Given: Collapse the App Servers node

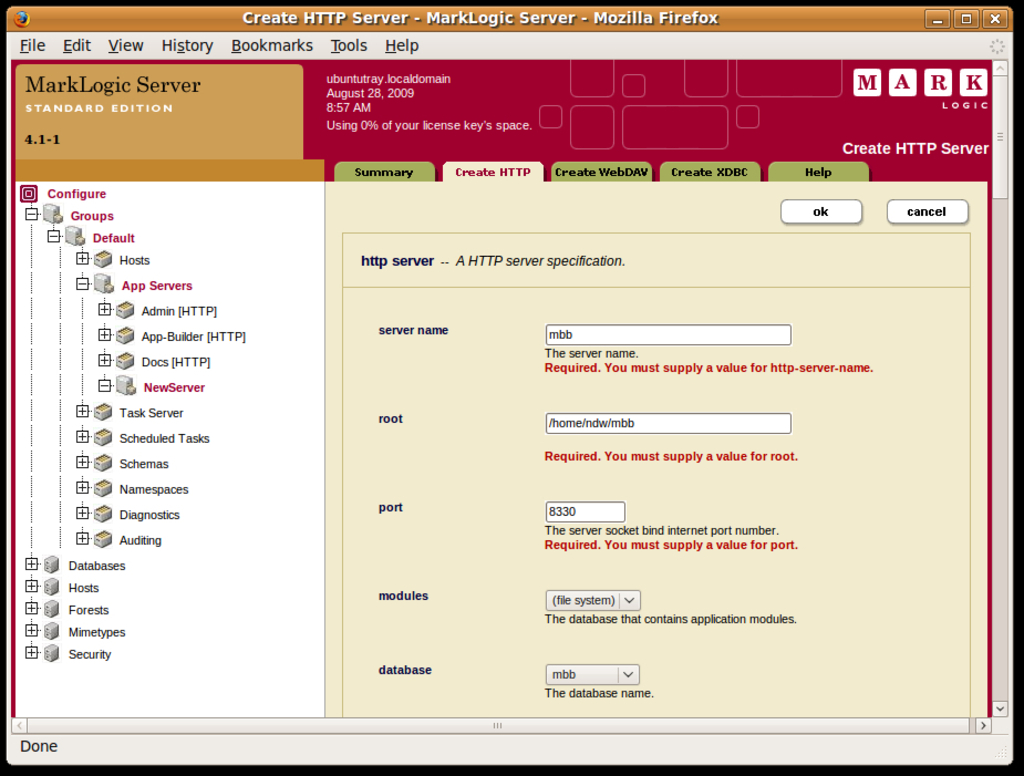Looking at the screenshot, I should pos(82,283).
